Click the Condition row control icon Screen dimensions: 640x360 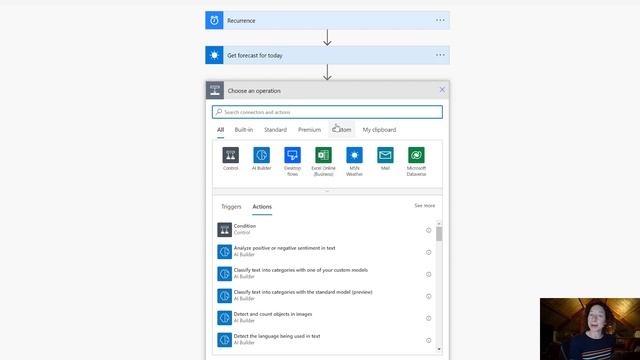pos(224,230)
